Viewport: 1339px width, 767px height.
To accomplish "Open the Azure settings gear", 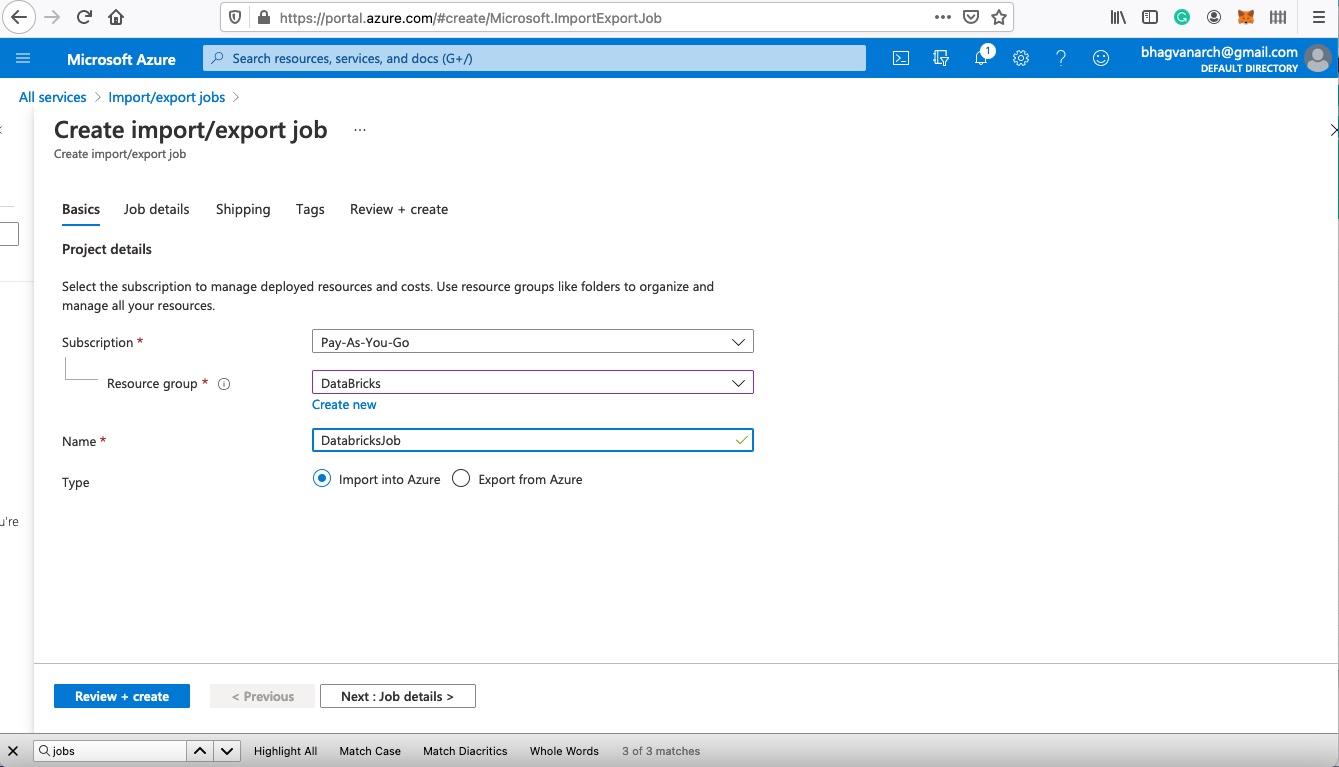I will [x=1021, y=58].
